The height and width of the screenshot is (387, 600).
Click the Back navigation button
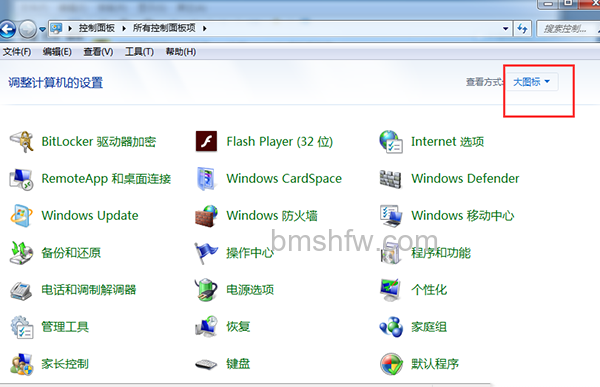click(7, 29)
